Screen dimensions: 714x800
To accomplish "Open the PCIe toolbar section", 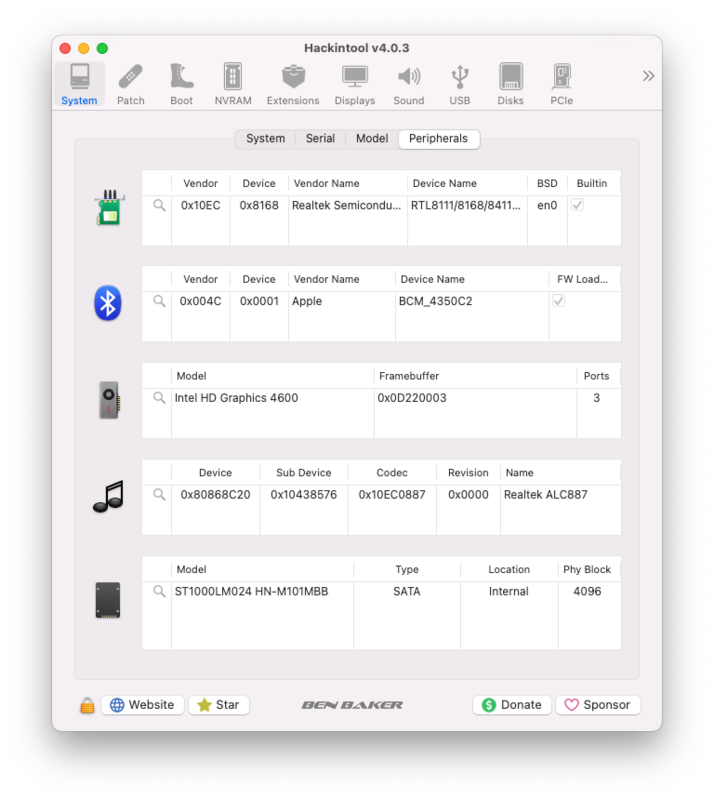I will coord(561,85).
